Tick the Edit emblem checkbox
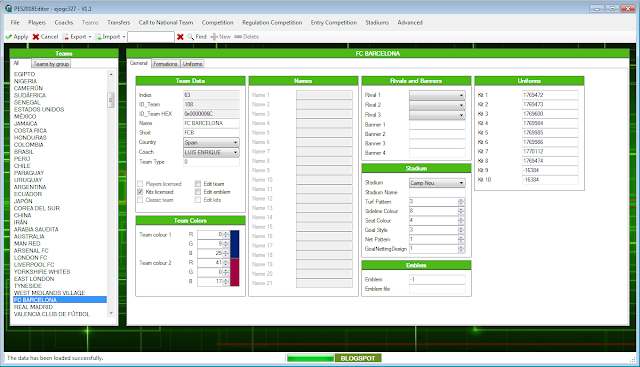This screenshot has width=640, height=367. tap(198, 192)
